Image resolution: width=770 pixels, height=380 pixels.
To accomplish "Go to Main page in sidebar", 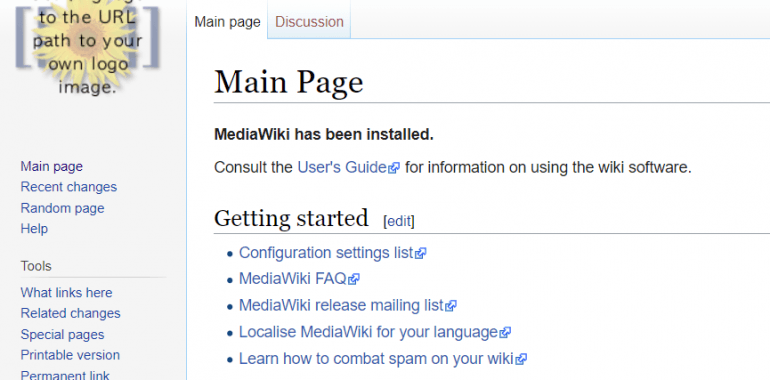I will click(x=52, y=166).
